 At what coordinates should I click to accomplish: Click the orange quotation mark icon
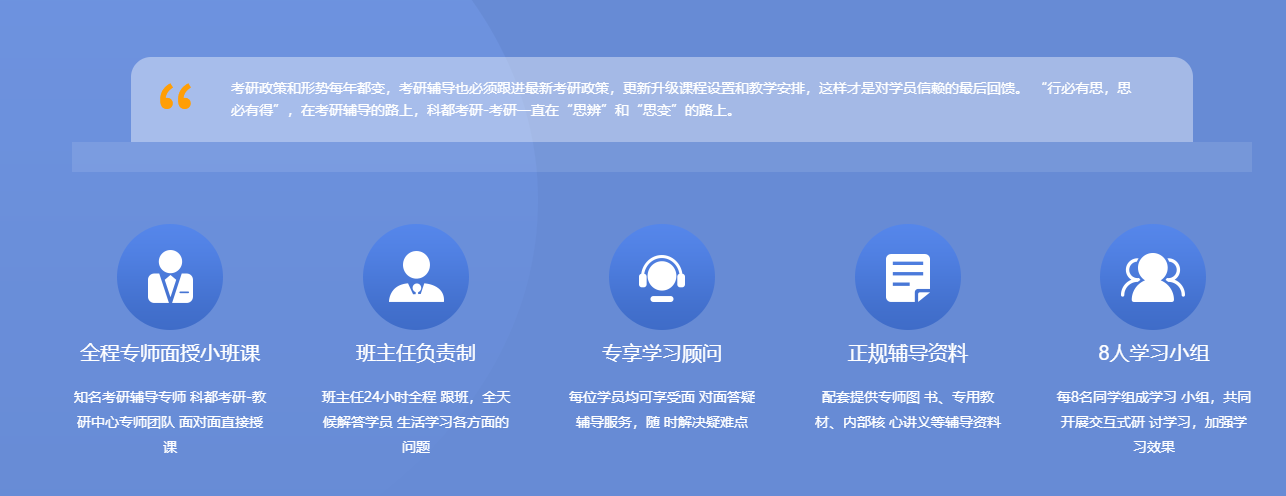tap(175, 97)
